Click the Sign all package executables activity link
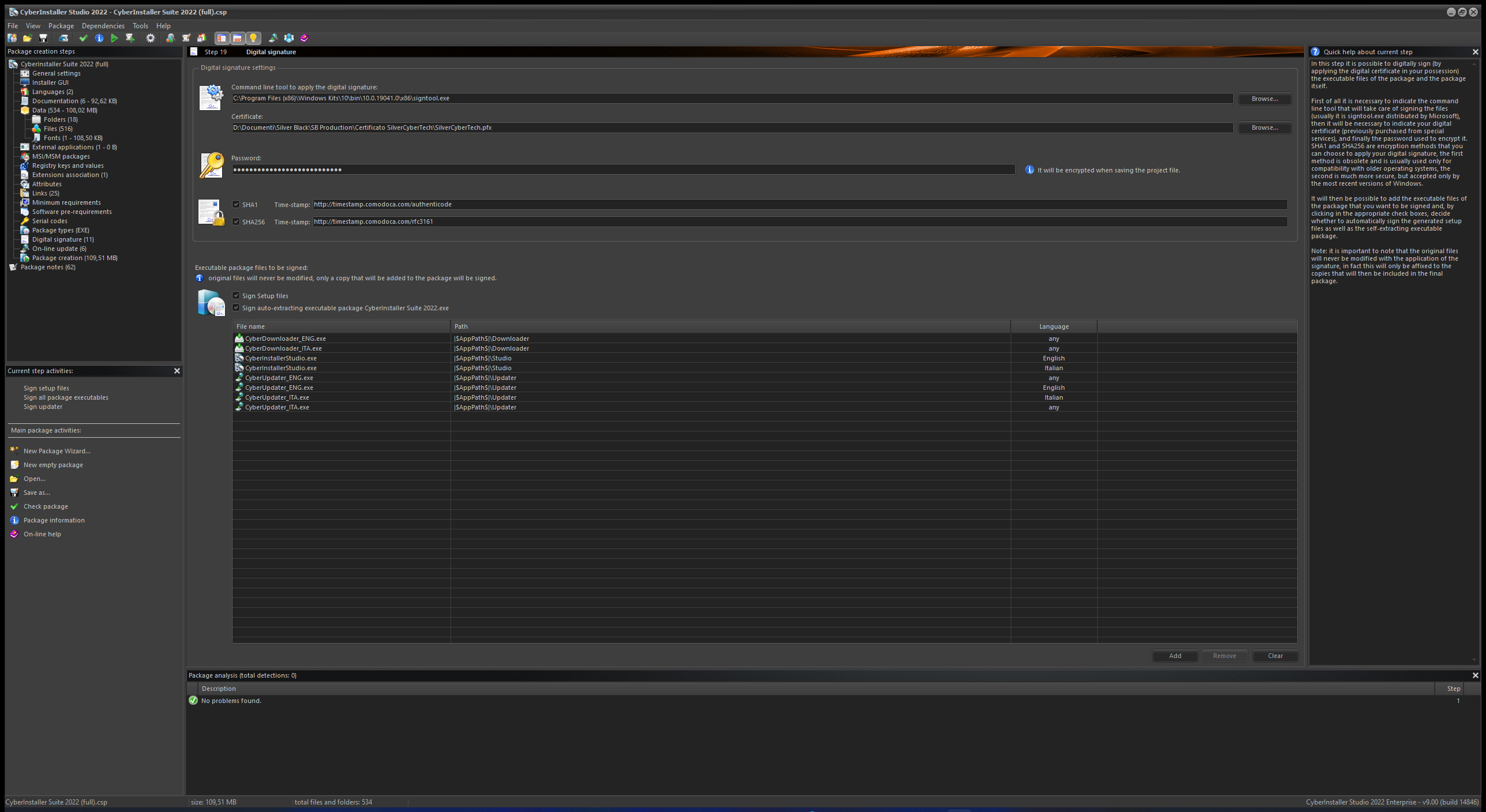1486x812 pixels. point(66,397)
